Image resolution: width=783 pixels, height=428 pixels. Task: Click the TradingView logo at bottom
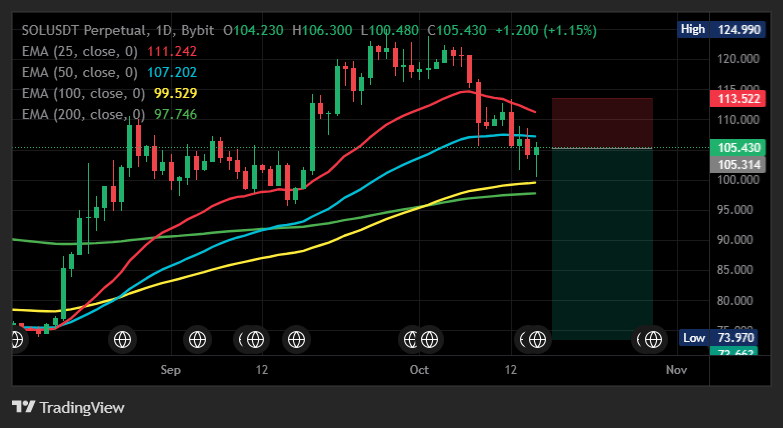click(x=68, y=408)
